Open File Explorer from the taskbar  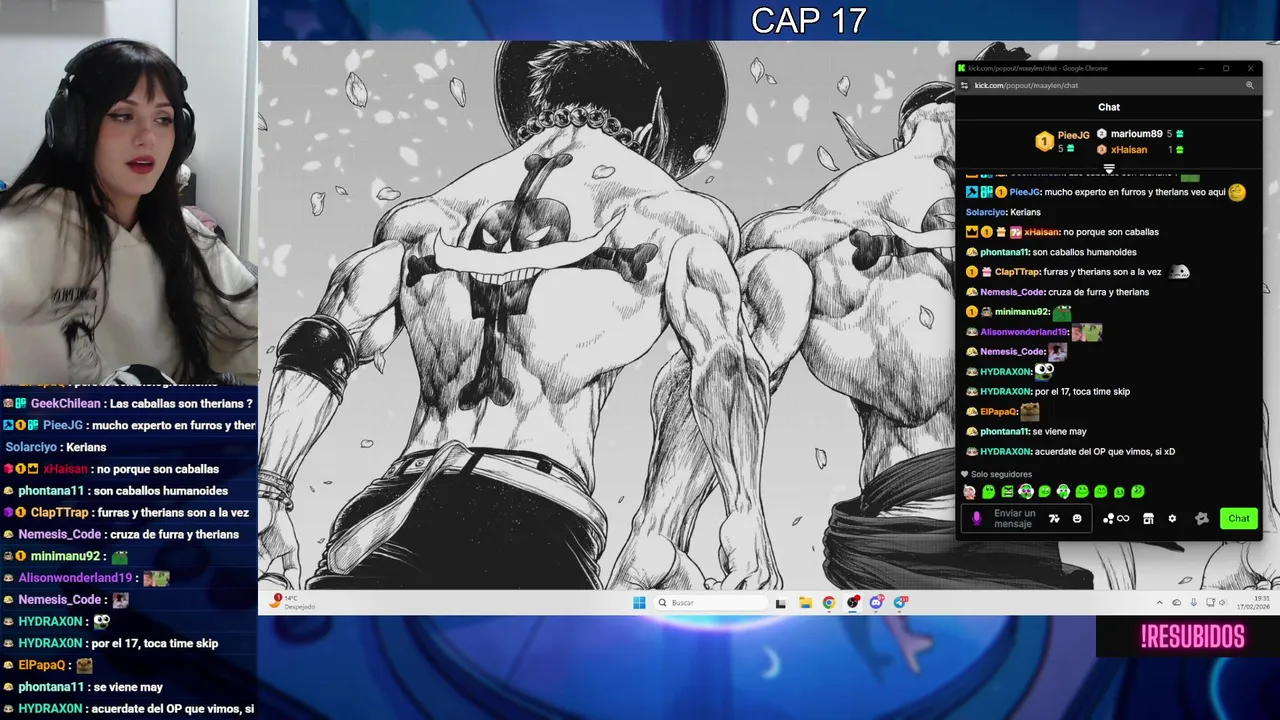click(x=805, y=602)
